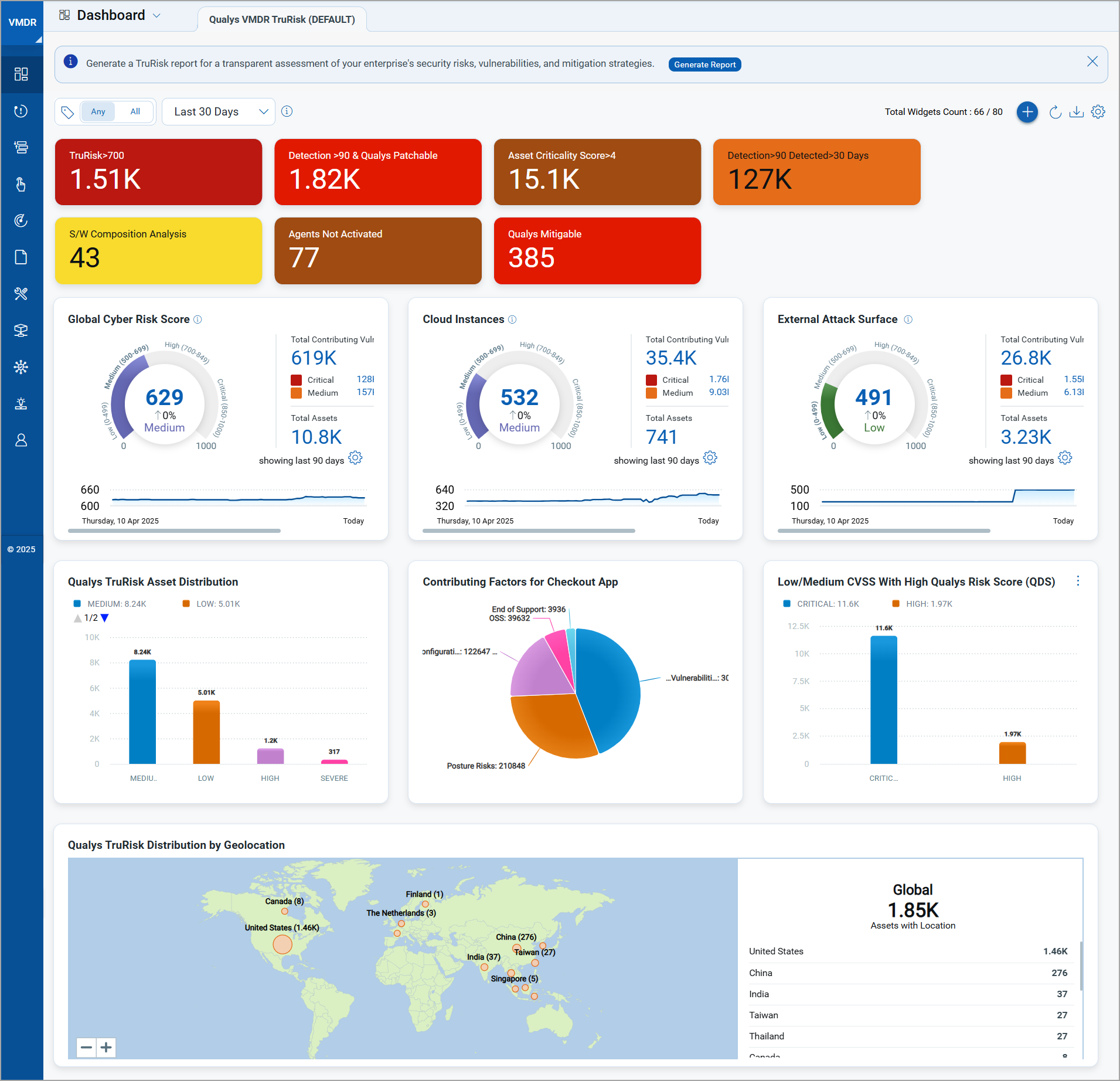Click the 8.24K MEDIUM bar

click(x=142, y=712)
